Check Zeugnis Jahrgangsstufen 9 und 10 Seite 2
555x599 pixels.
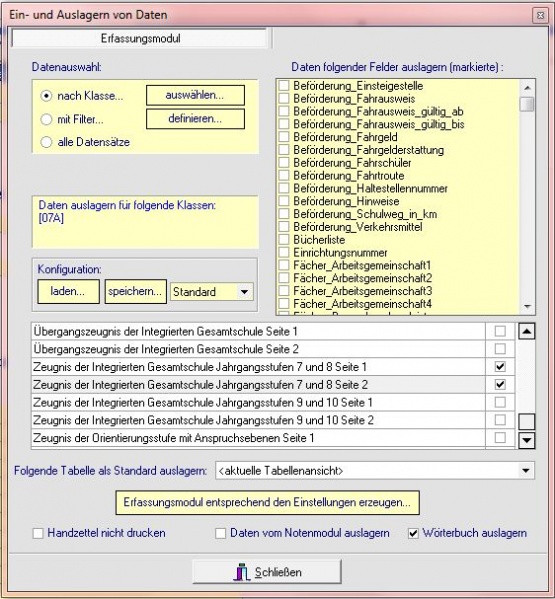pyautogui.click(x=500, y=420)
